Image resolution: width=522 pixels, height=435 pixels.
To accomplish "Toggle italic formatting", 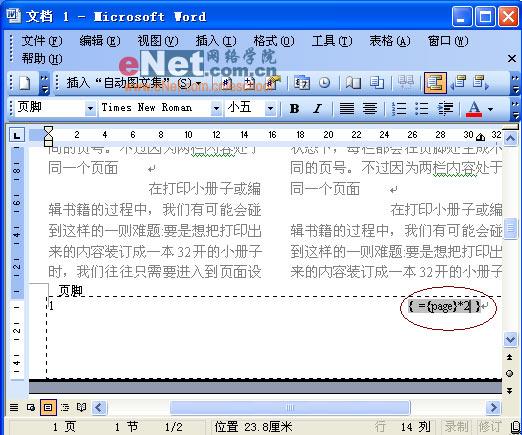I will [x=318, y=108].
